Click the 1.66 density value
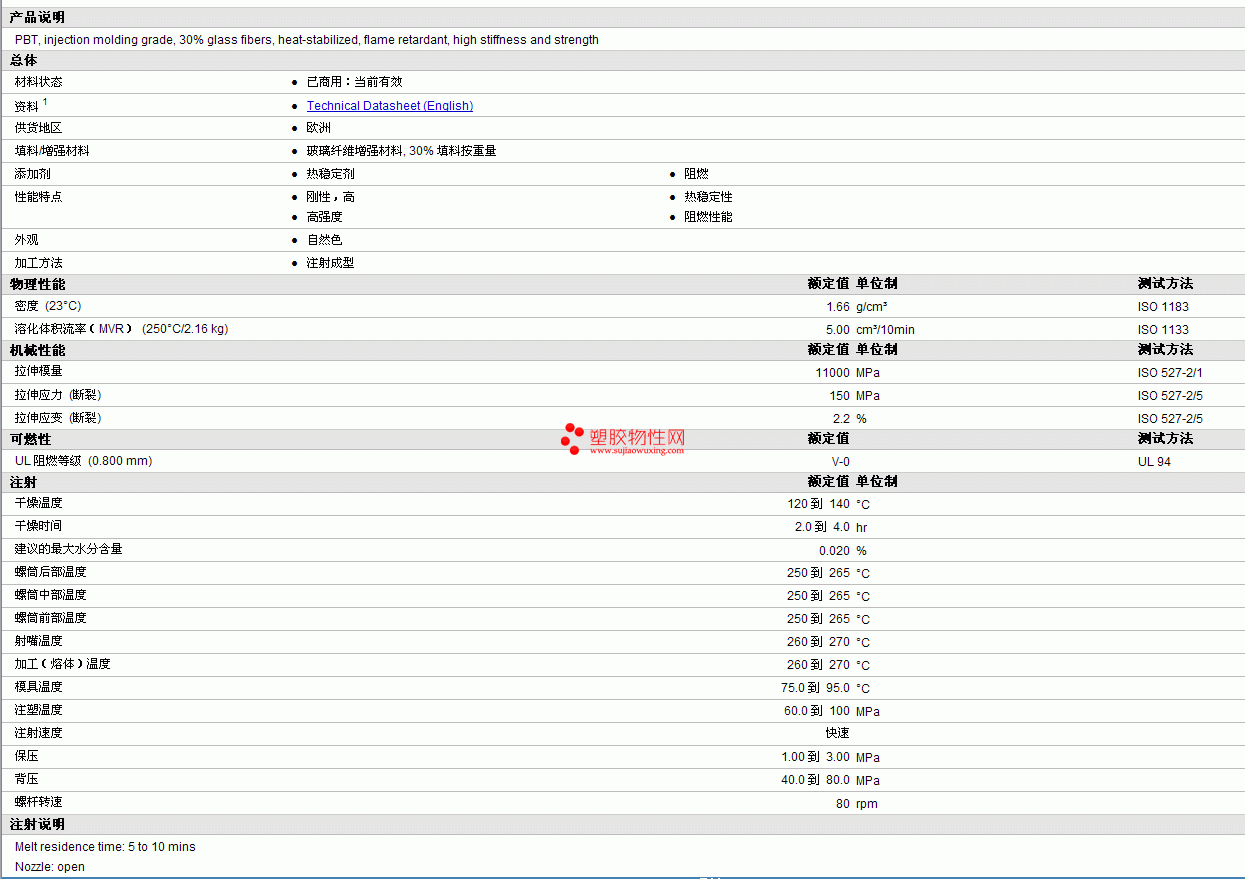Screen dimensions: 1245x879 pos(837,307)
